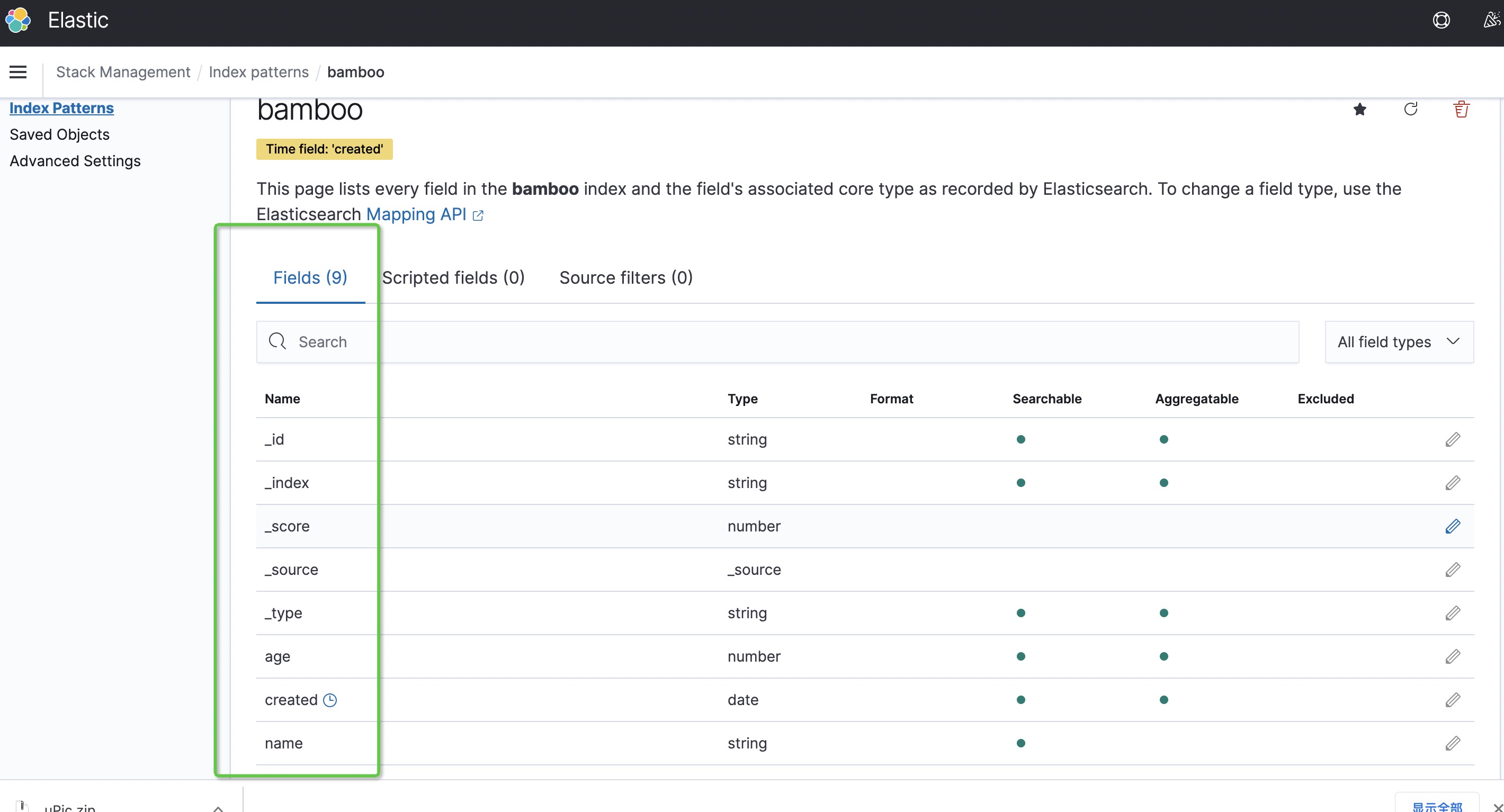Open Advanced Settings in the sidebar
1504x812 pixels.
(75, 161)
